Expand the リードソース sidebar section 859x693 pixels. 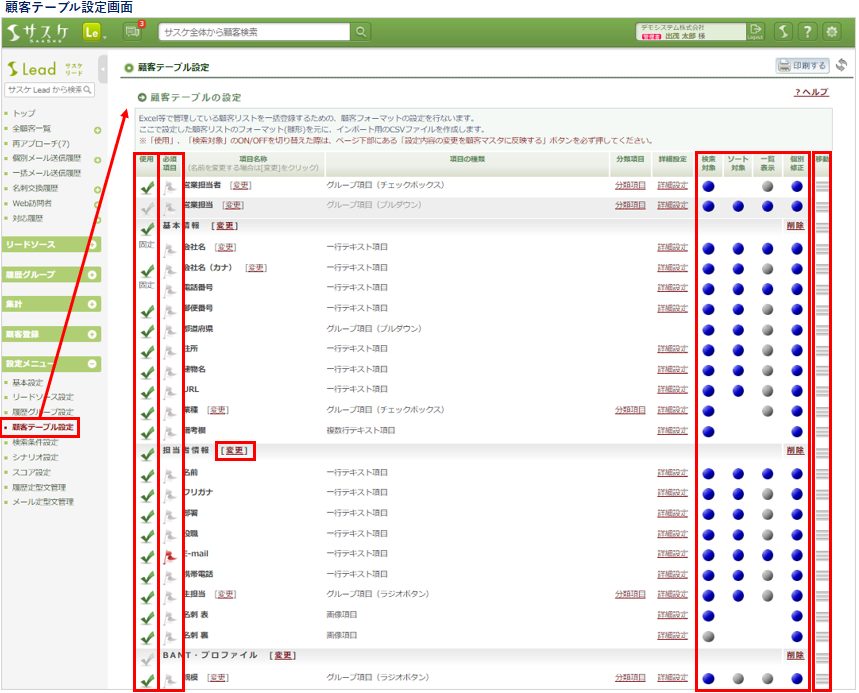pos(92,245)
